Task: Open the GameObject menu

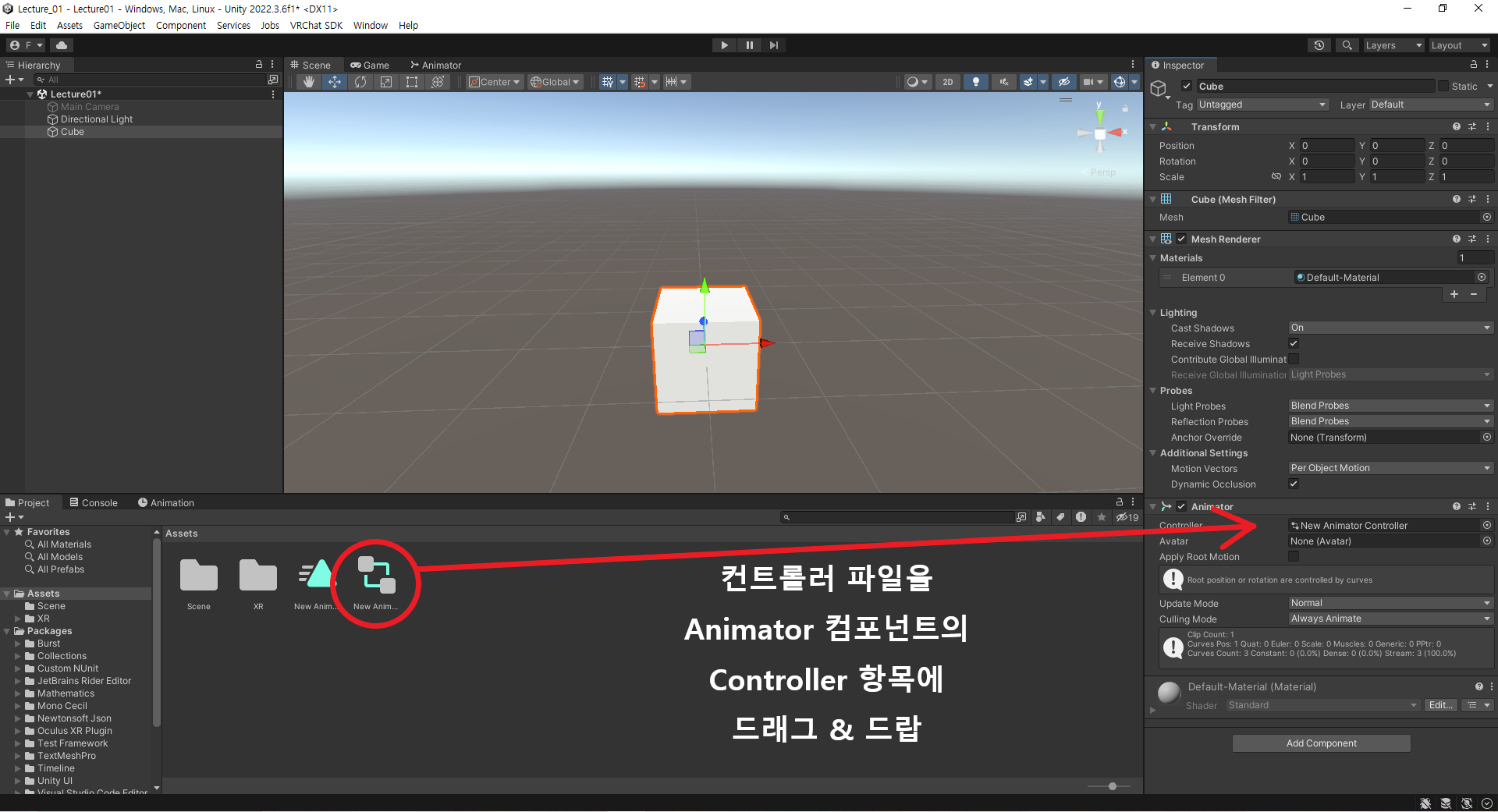Action: point(119,25)
